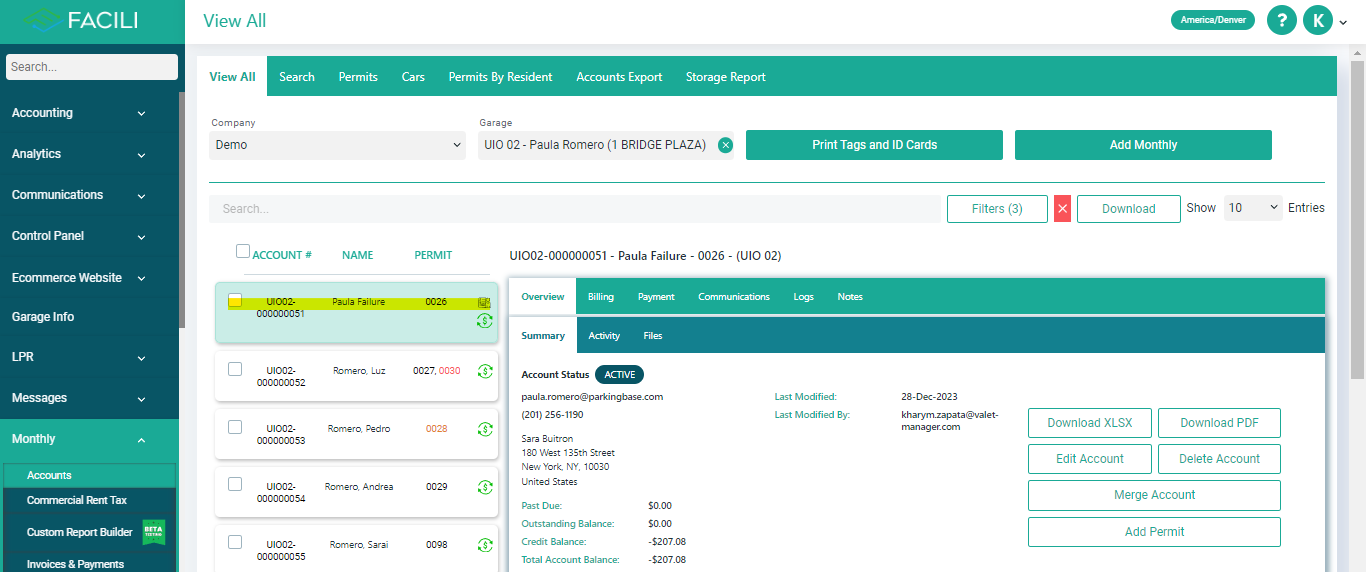Check the select-all accounts checkbox
This screenshot has width=1366, height=572.
pyautogui.click(x=243, y=252)
